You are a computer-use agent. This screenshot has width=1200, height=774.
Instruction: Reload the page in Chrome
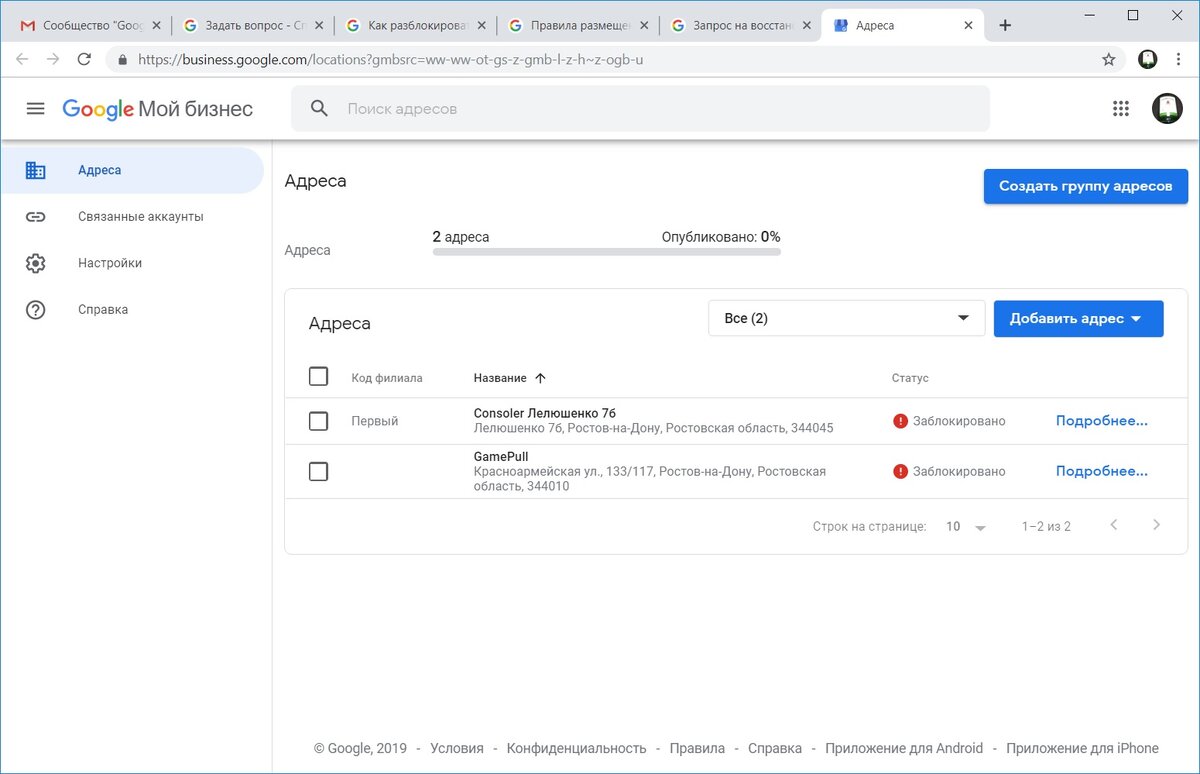click(84, 59)
